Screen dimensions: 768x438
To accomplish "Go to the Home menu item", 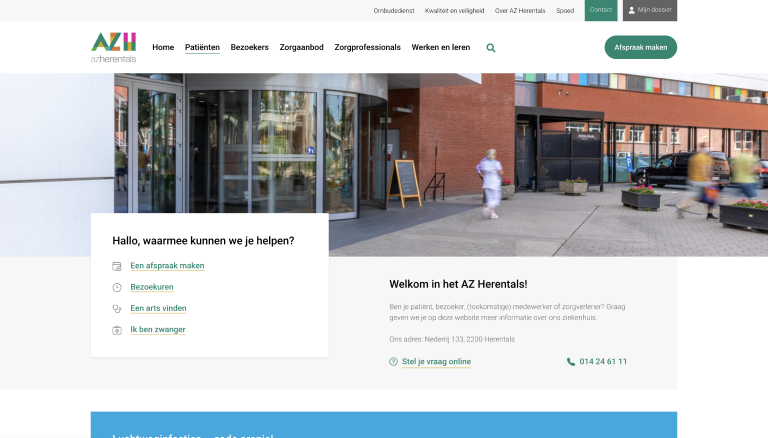I will point(163,48).
